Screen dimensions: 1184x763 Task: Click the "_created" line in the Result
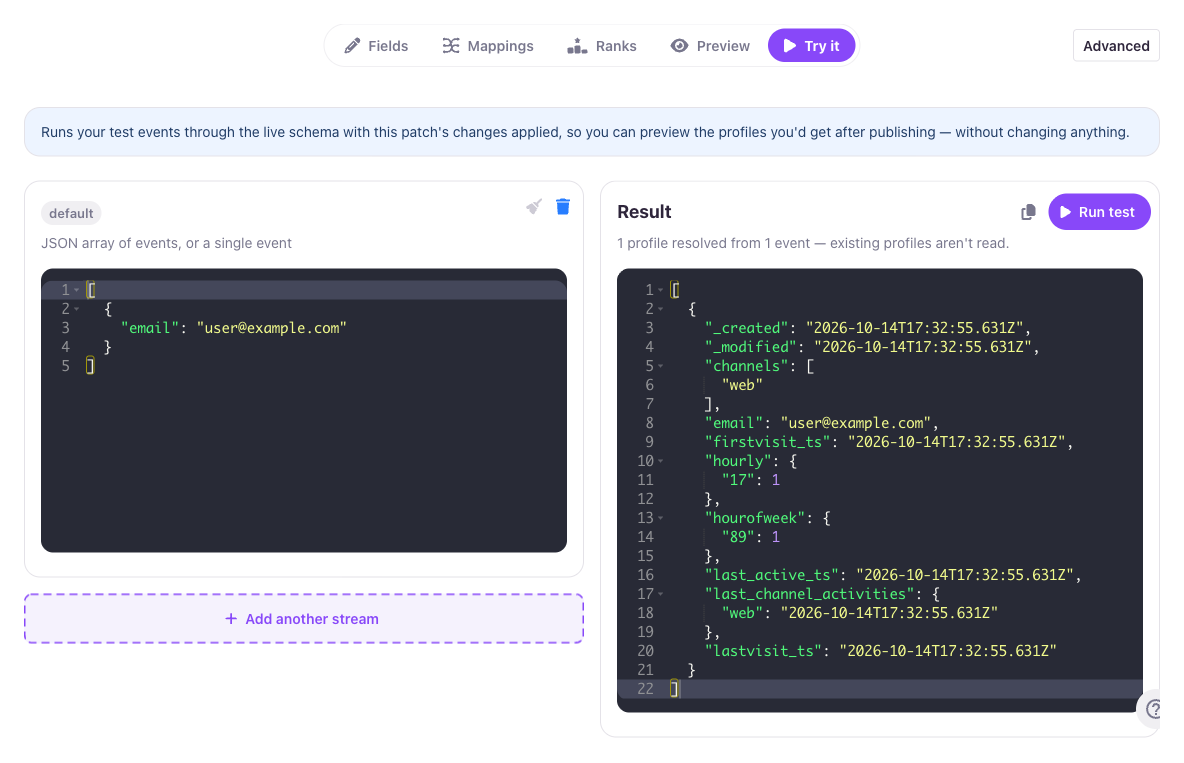[868, 328]
